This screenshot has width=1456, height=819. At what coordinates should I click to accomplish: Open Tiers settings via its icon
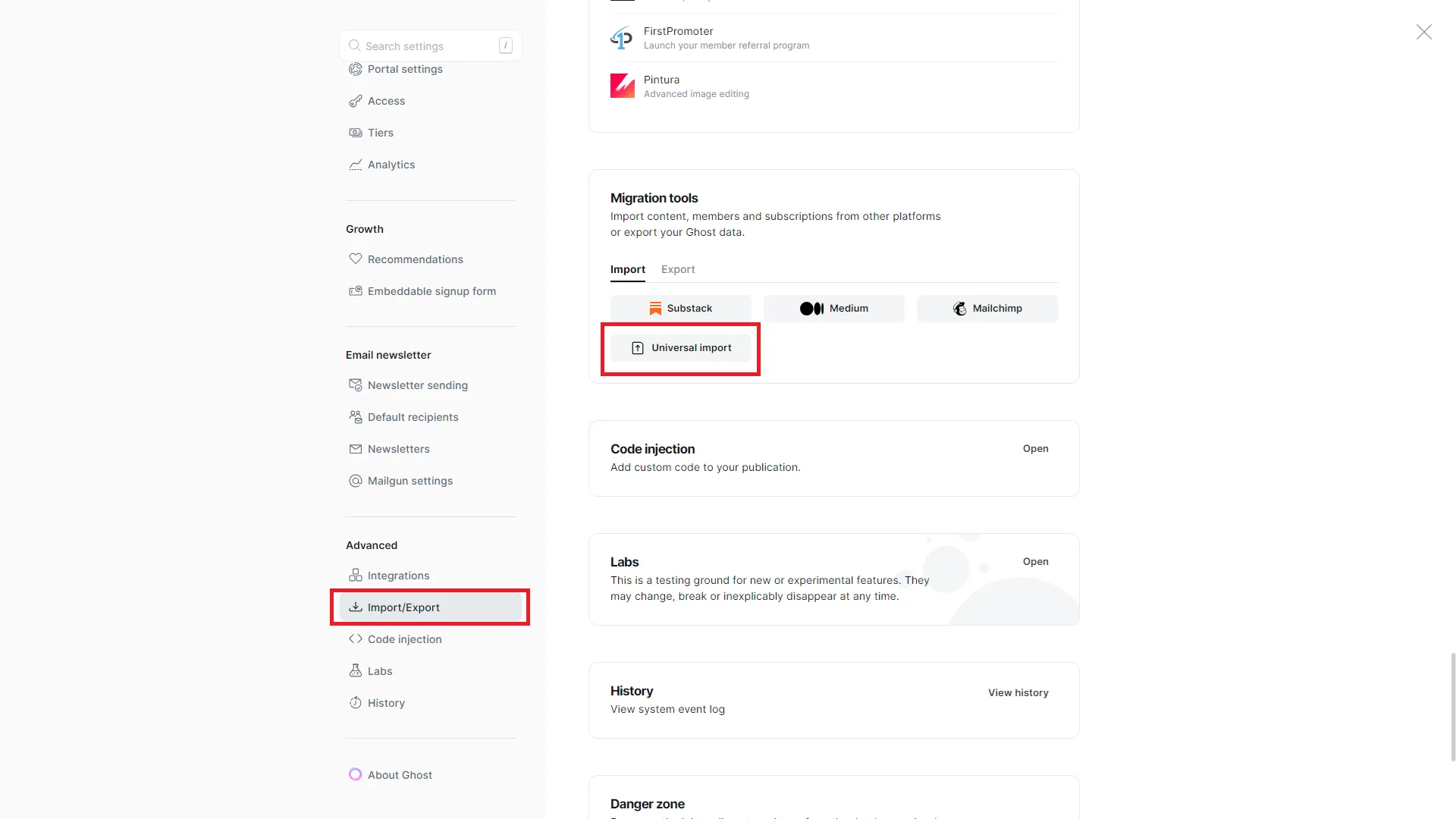click(356, 133)
